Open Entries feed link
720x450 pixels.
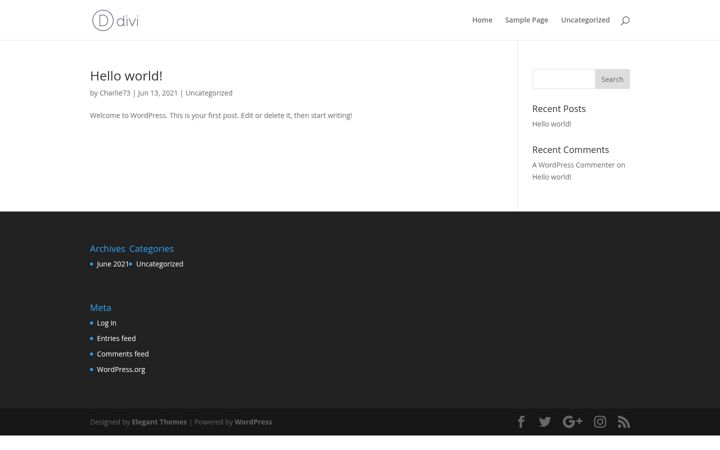[116, 338]
